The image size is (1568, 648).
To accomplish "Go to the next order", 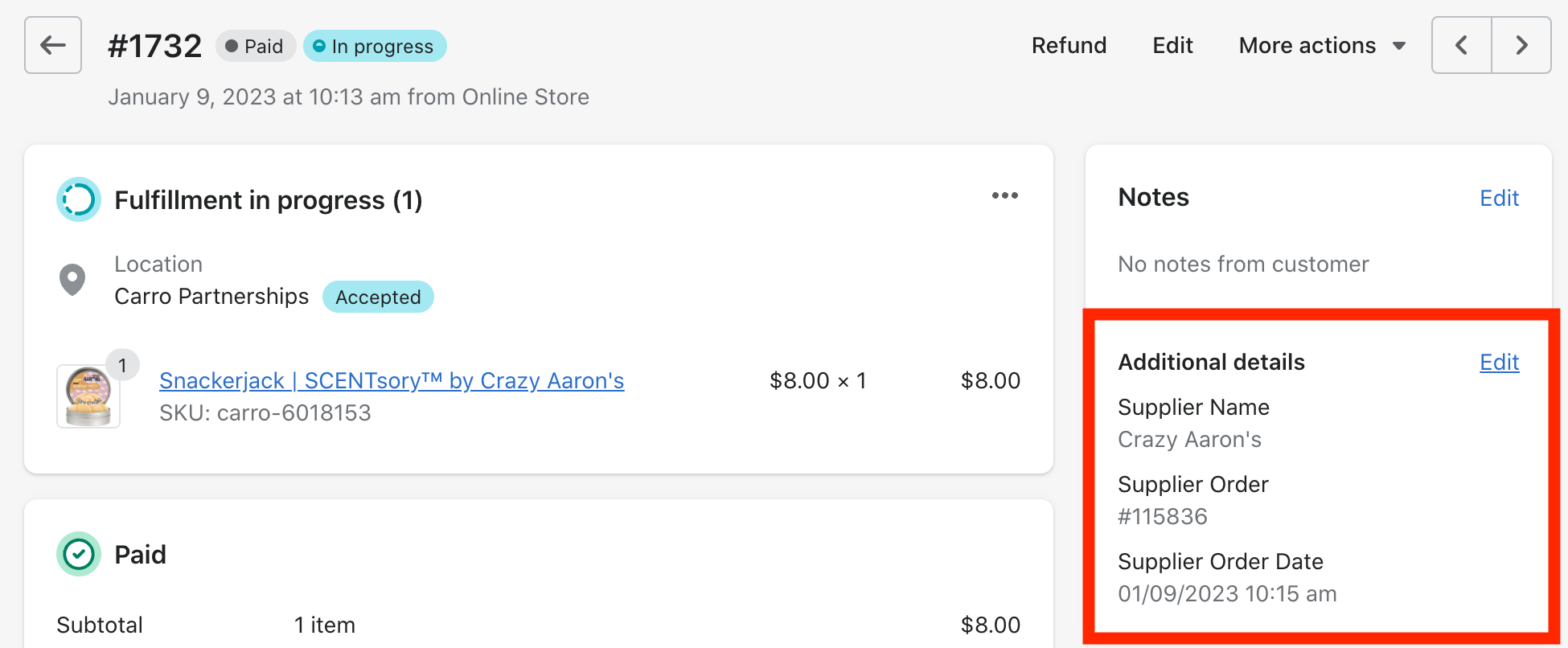I will pyautogui.click(x=1521, y=45).
